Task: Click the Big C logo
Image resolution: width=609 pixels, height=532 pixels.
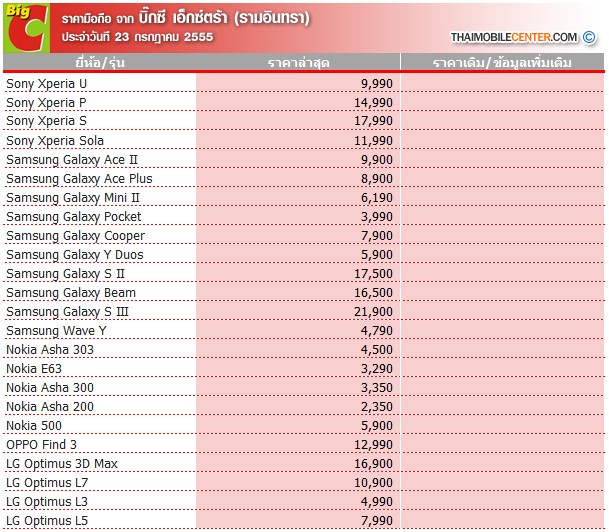Action: pyautogui.click(x=26, y=28)
